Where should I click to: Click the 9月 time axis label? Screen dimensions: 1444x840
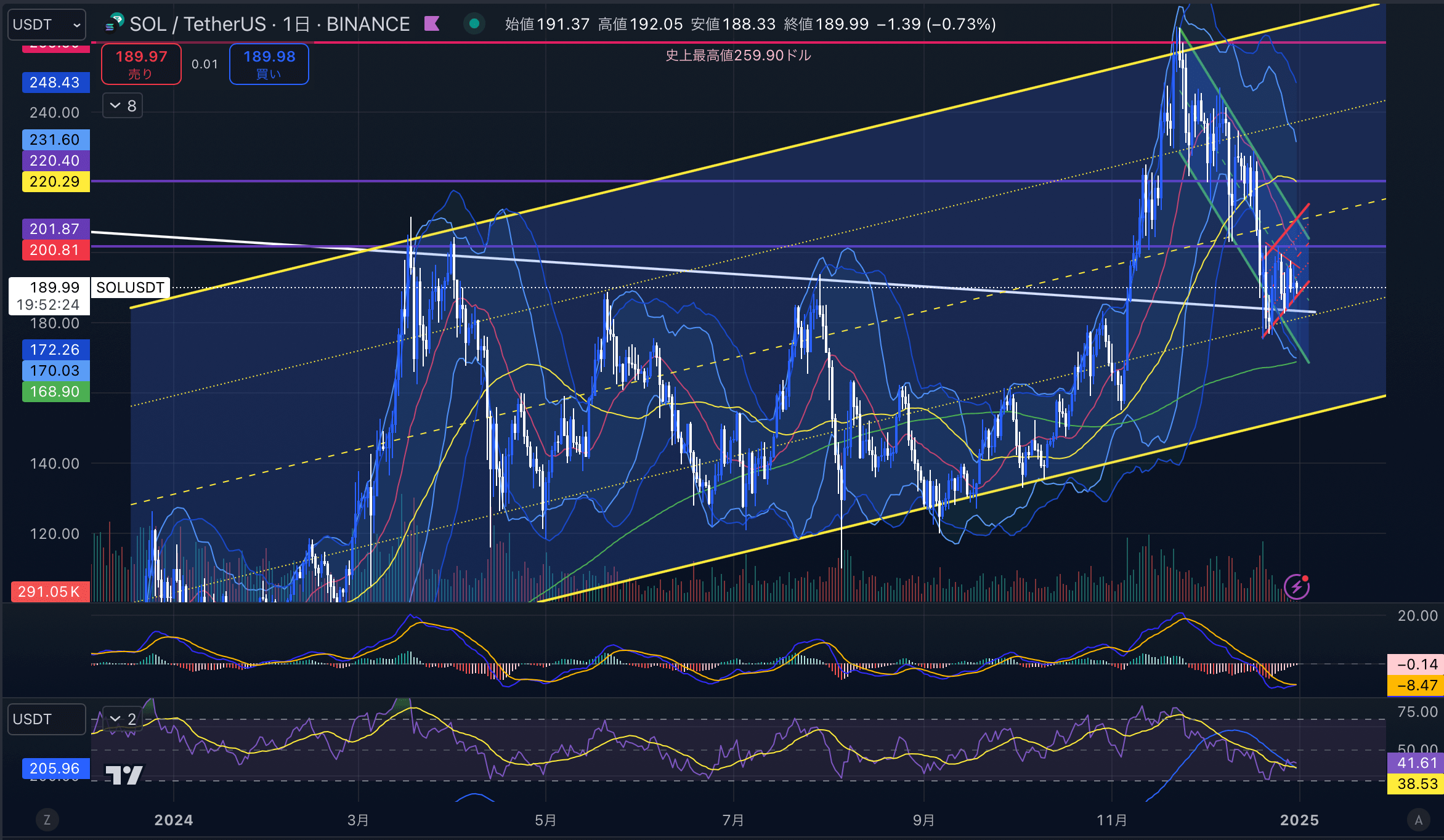[x=924, y=820]
